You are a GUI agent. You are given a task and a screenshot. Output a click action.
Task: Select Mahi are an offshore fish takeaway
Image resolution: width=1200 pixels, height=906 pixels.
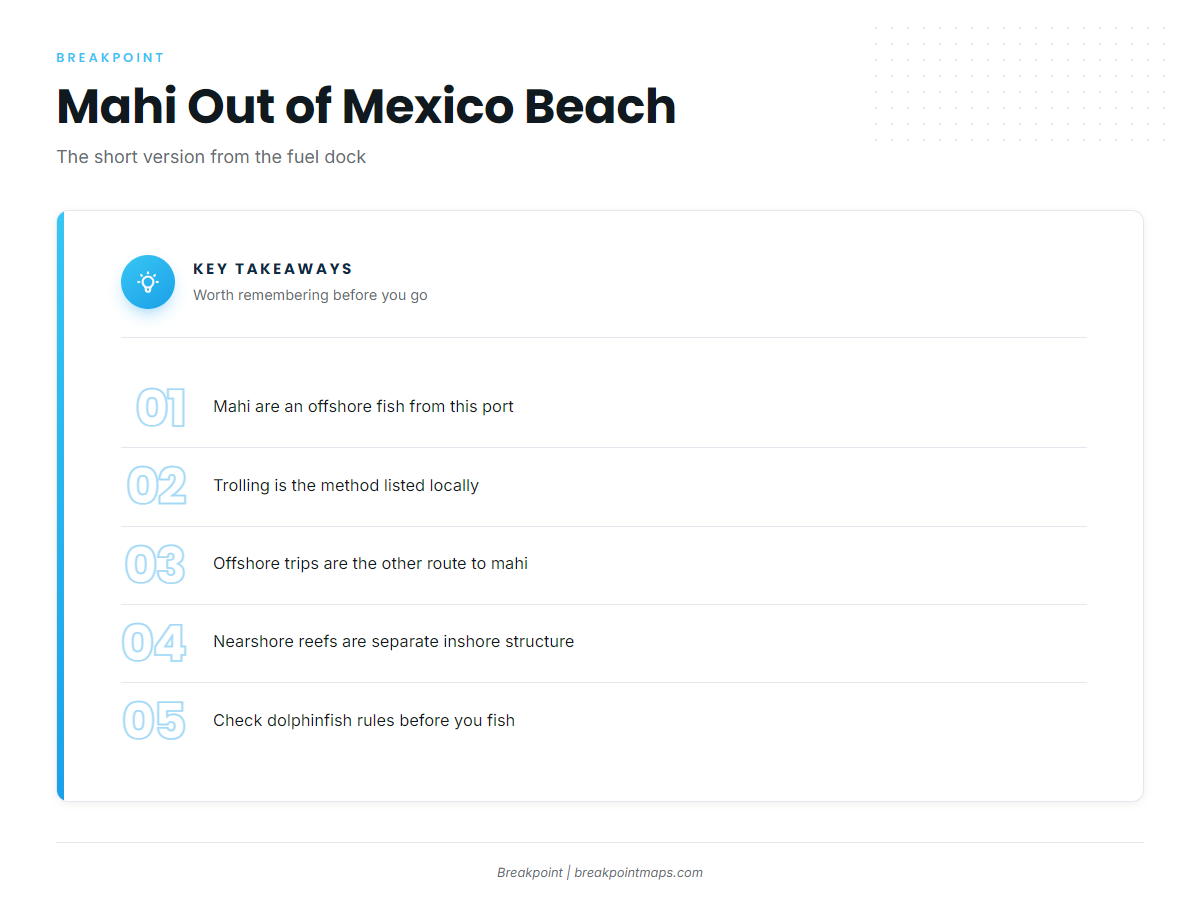click(x=363, y=407)
